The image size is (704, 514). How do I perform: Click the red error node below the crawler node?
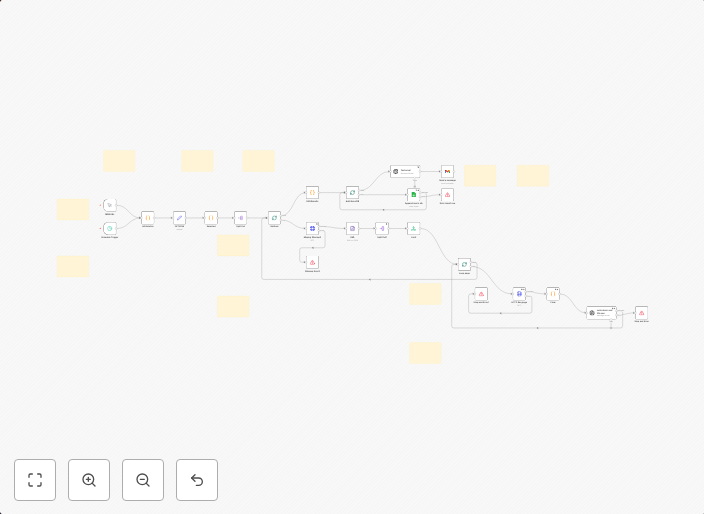[x=312, y=262]
